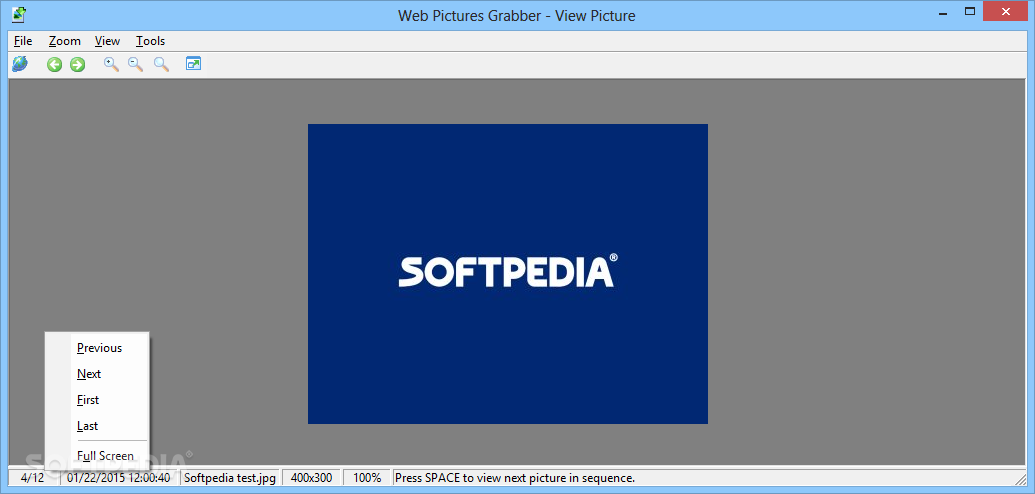Click the 100% zoom level in status bar

pyautogui.click(x=367, y=477)
